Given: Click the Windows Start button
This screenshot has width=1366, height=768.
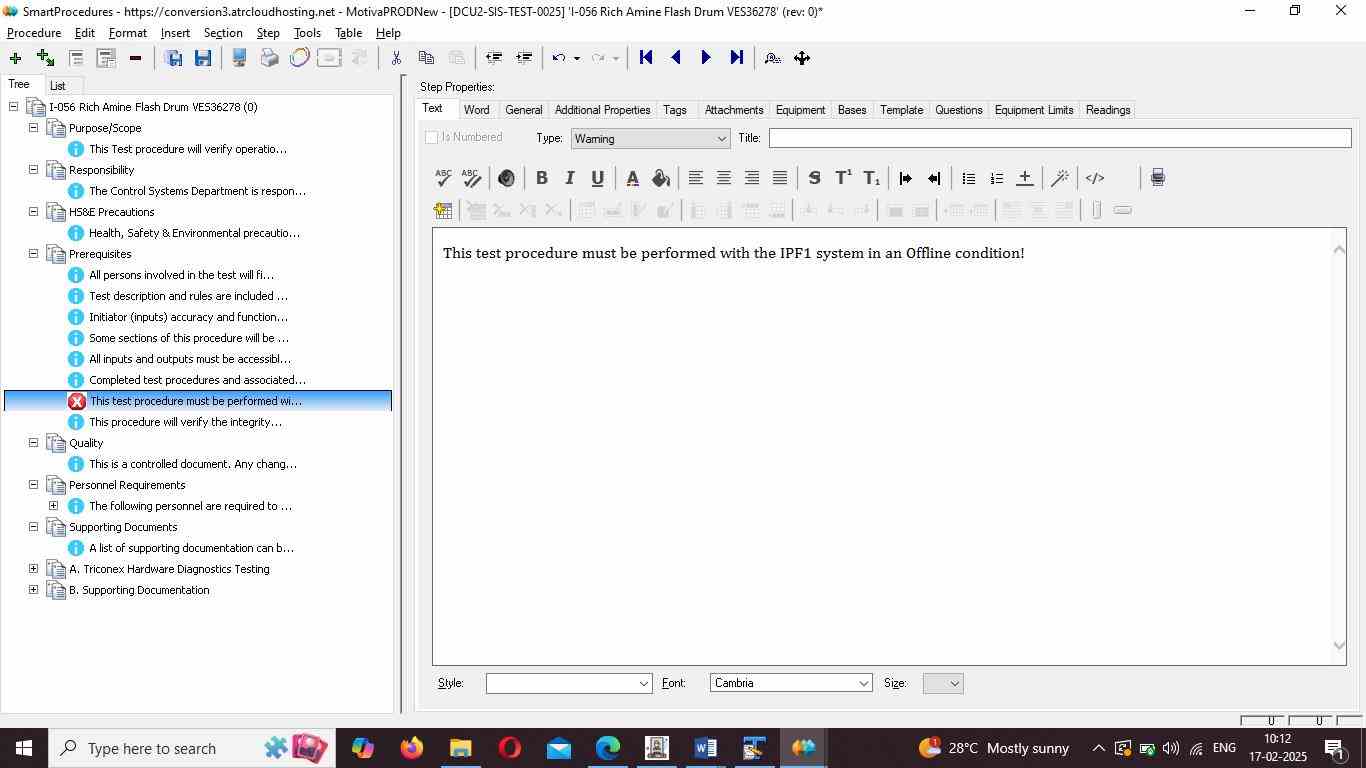Looking at the screenshot, I should [23, 748].
